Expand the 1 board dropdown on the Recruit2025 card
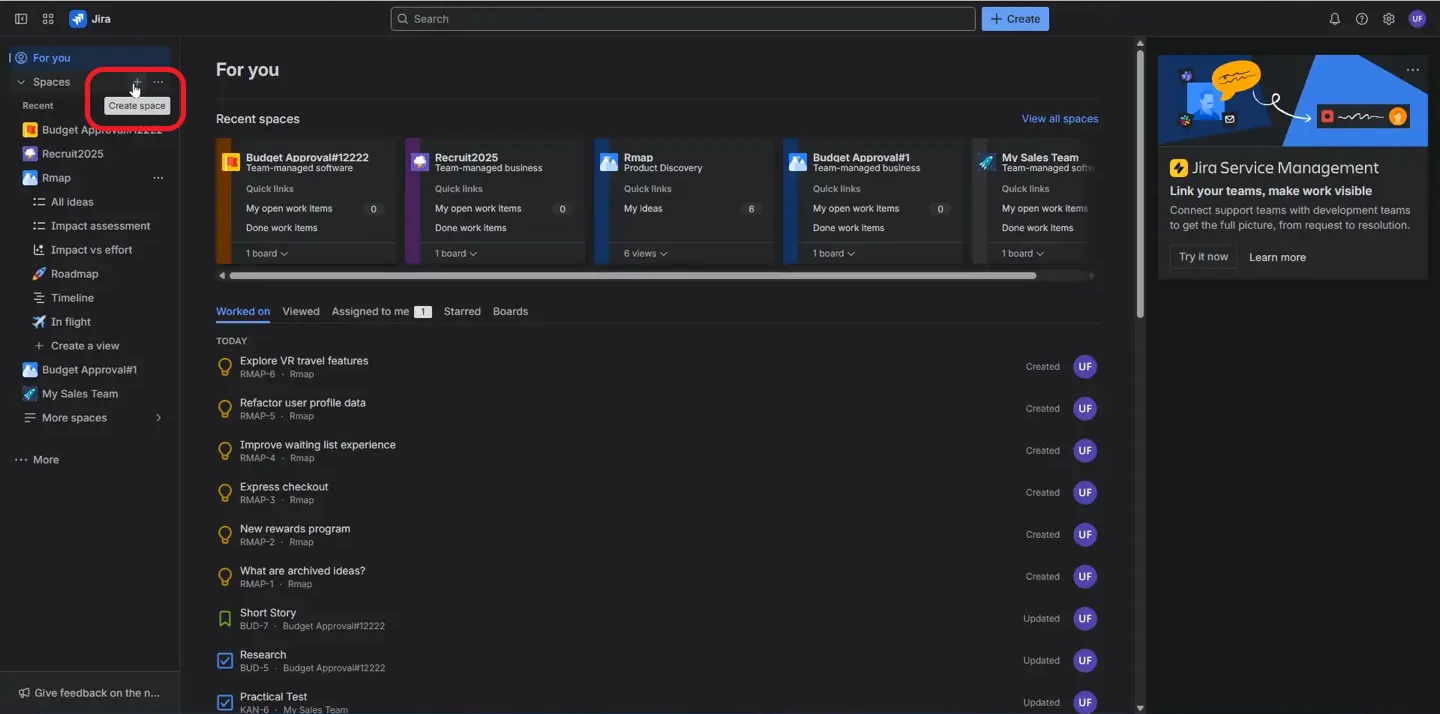Viewport: 1440px width, 714px height. pos(456,253)
